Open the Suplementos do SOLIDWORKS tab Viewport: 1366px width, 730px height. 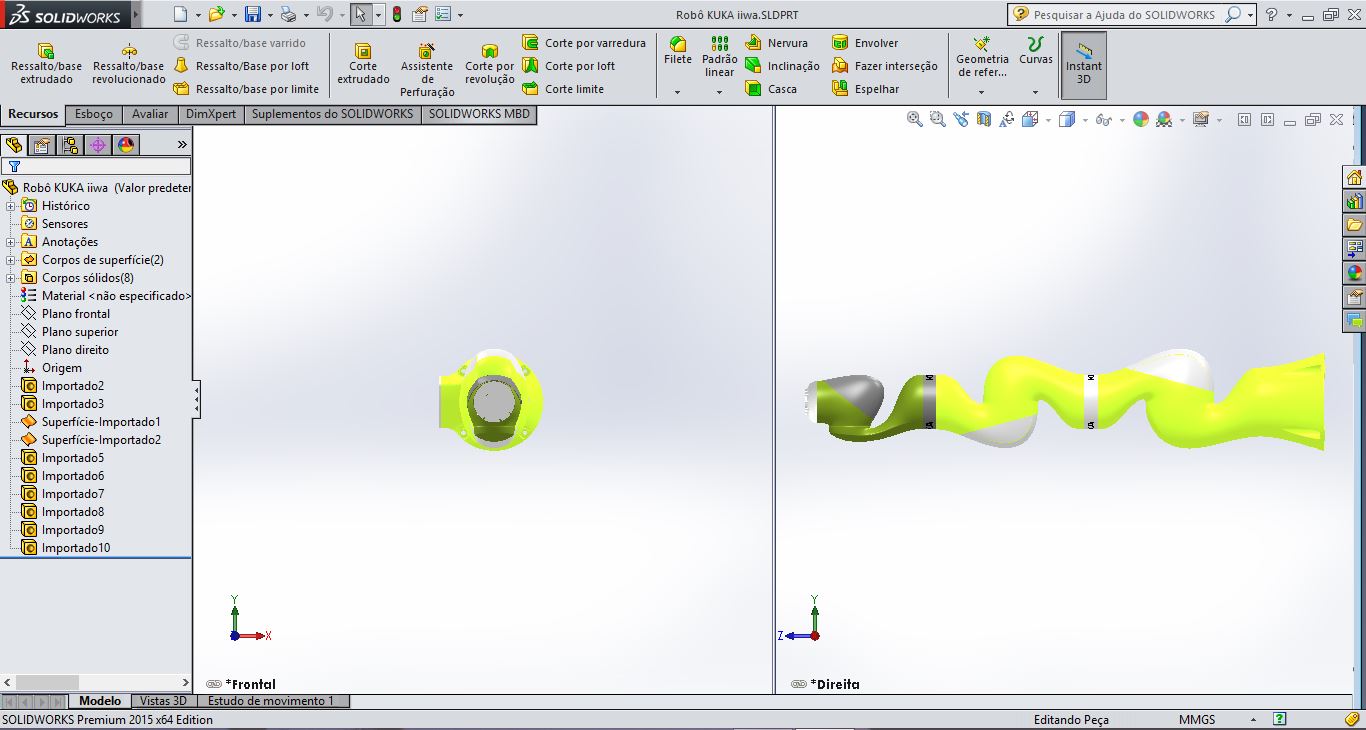332,114
